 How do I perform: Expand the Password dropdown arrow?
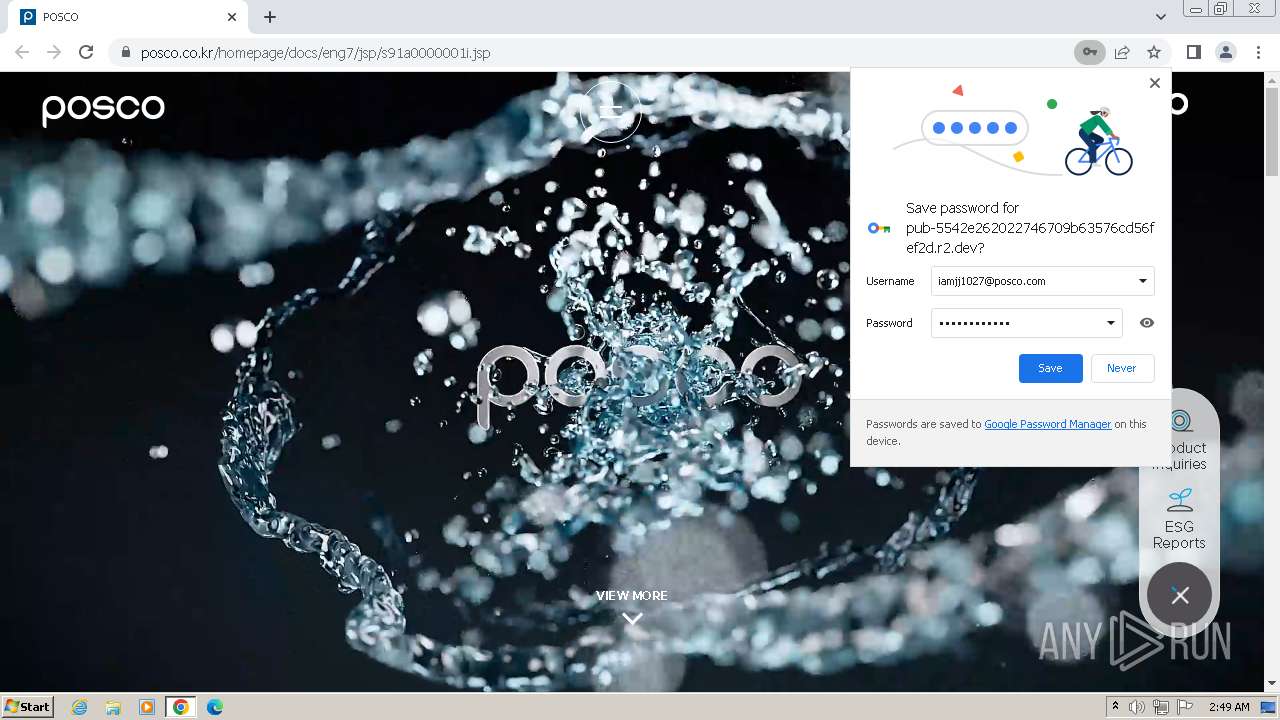[x=1110, y=323]
